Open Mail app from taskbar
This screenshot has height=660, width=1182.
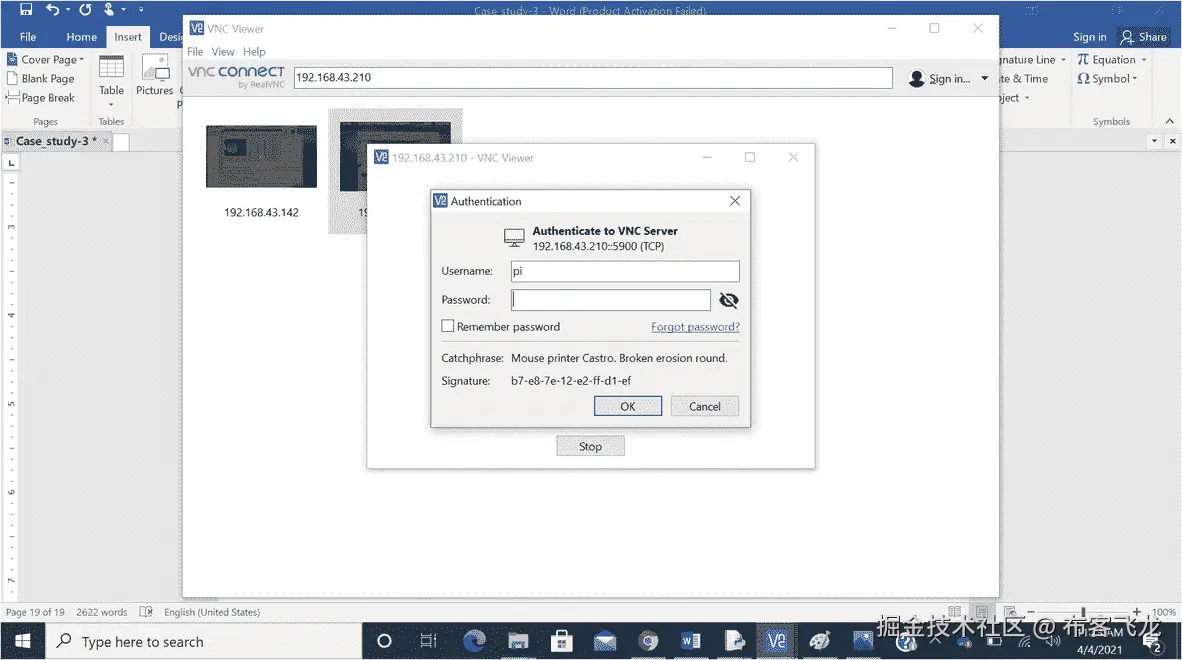[x=605, y=641]
